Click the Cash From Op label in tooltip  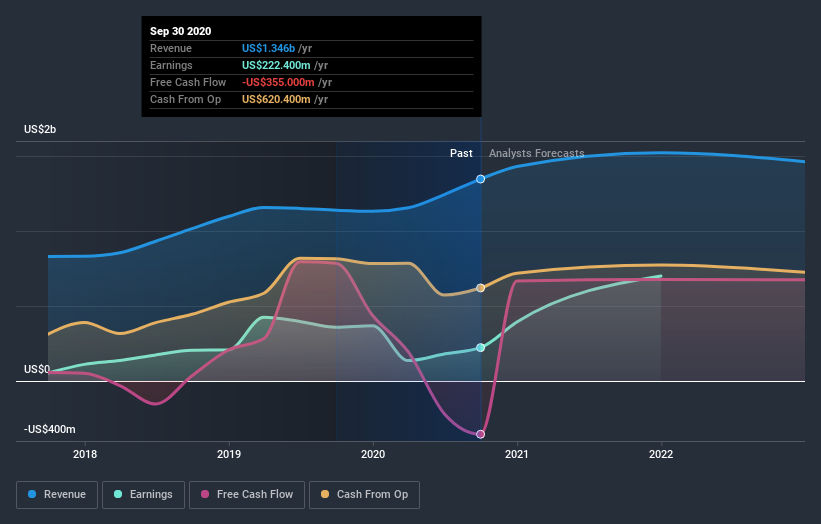185,99
